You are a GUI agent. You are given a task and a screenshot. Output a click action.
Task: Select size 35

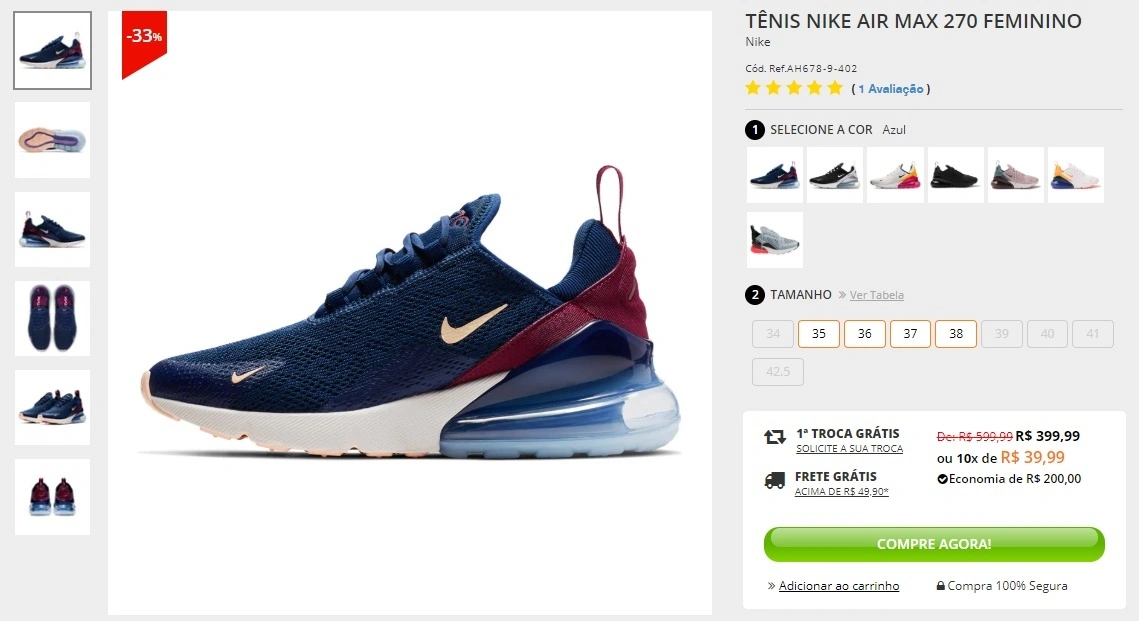coord(819,334)
